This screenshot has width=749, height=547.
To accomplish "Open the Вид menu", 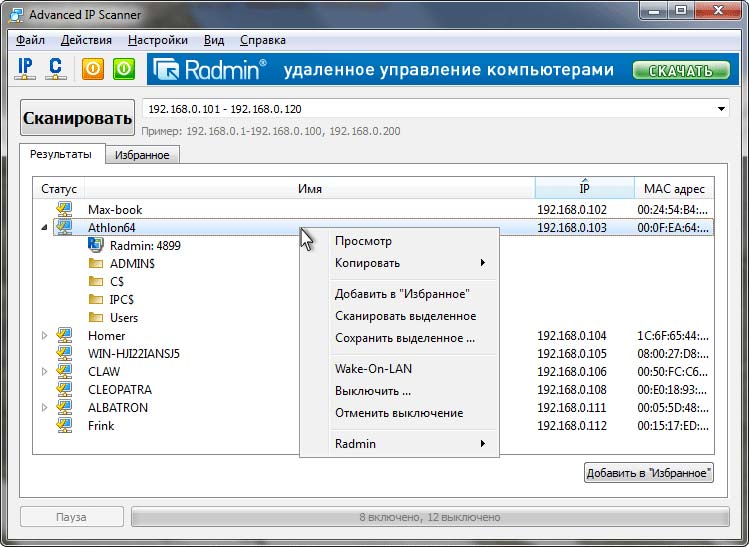I will point(214,40).
